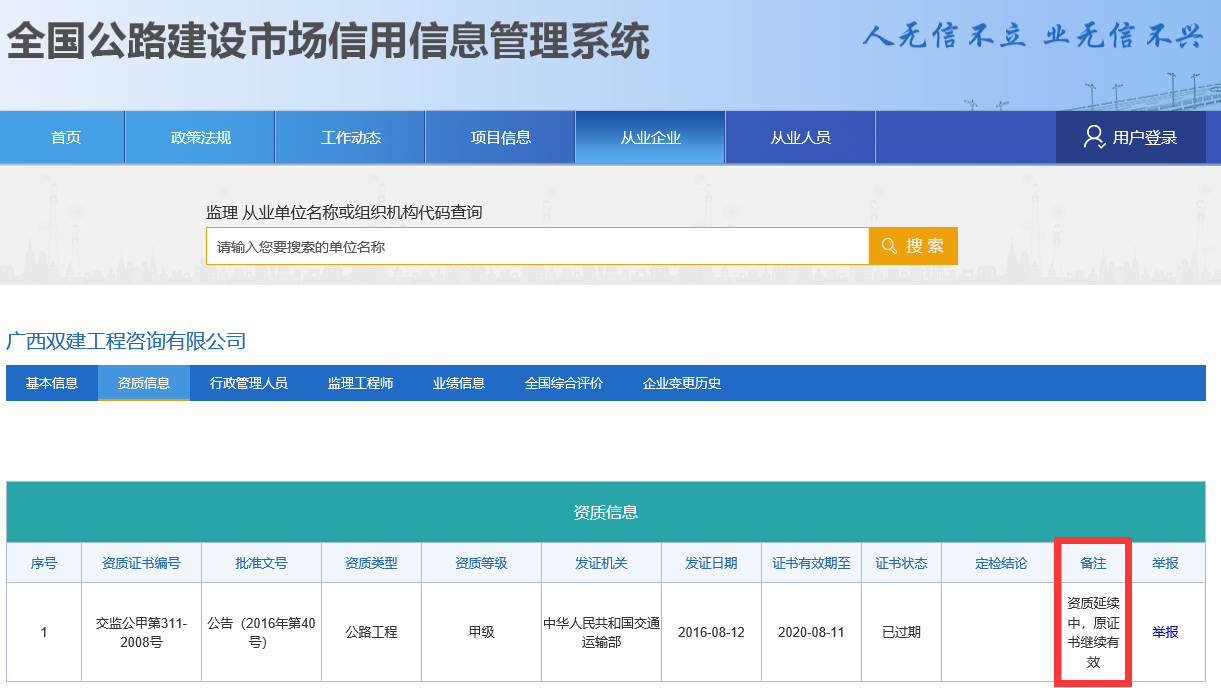The height and width of the screenshot is (688, 1221).
Task: Click the certificate number 交监公甲第311-2008号
Action: (141, 632)
